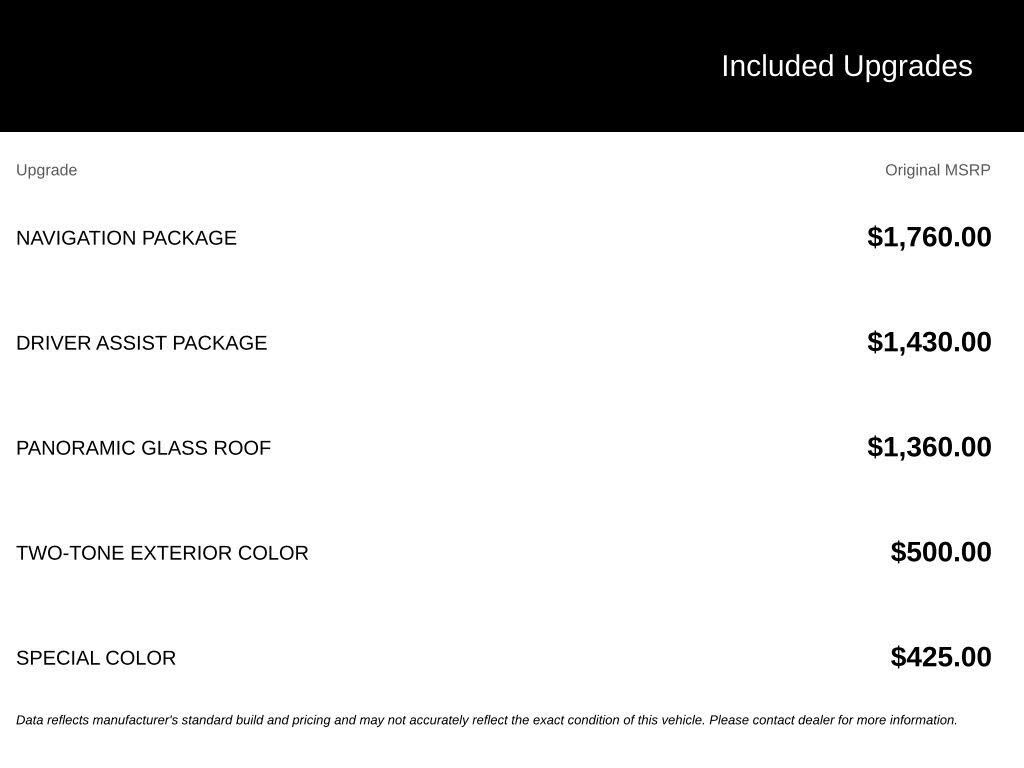Screen dimensions: 1024x768
Task: Click the SPECIAL COLOR upgrade label
Action: coord(96,658)
